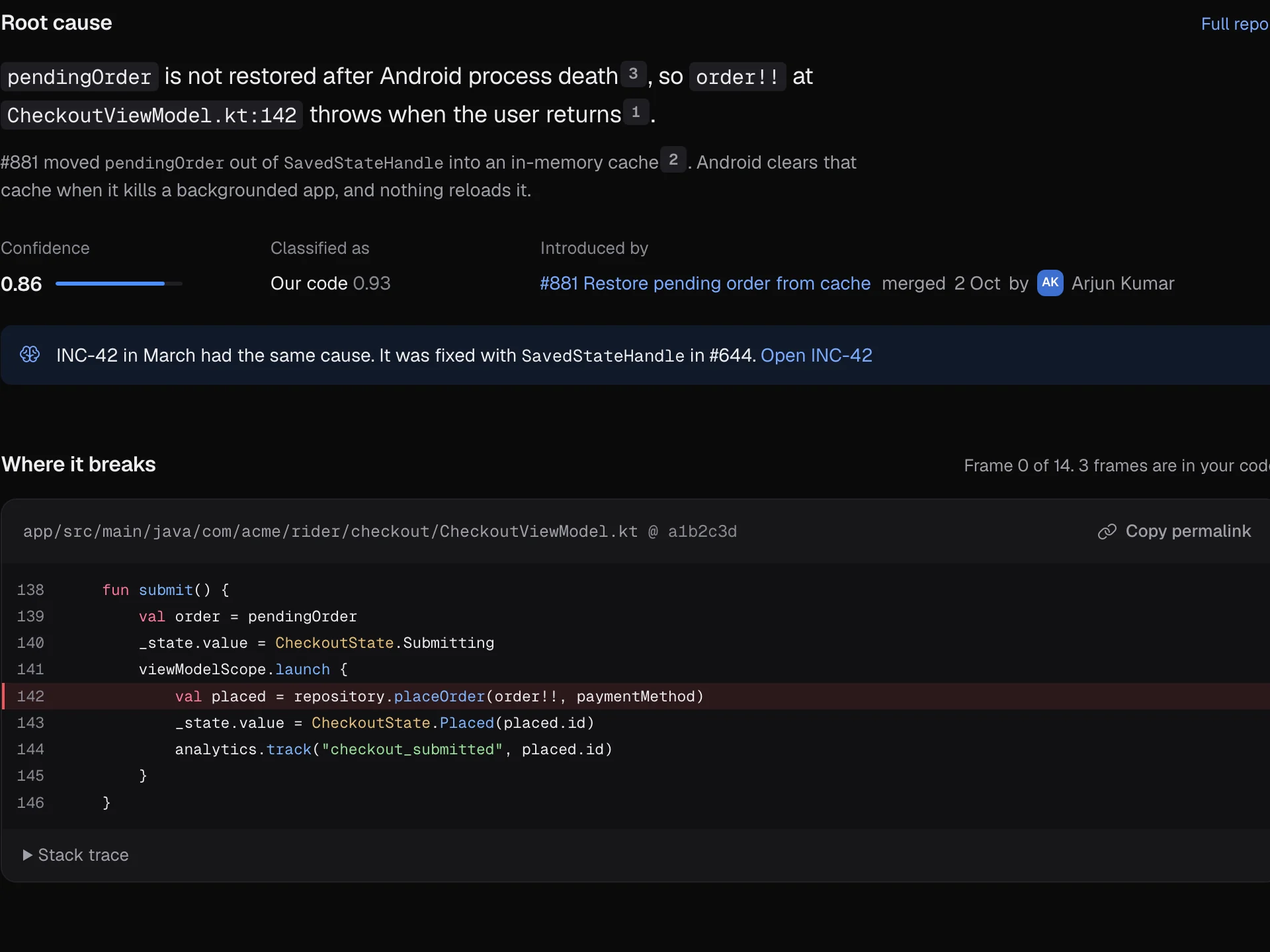1270x952 pixels.
Task: Click the 'Our code 0.93' classification
Action: click(x=330, y=283)
